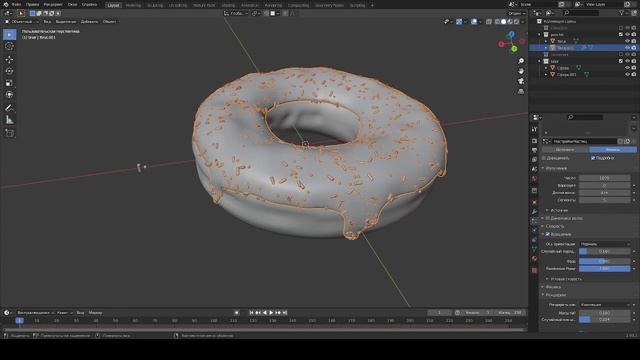Expand the Угловая скорость subpanel
The width and height of the screenshot is (640, 360).
(566, 279)
